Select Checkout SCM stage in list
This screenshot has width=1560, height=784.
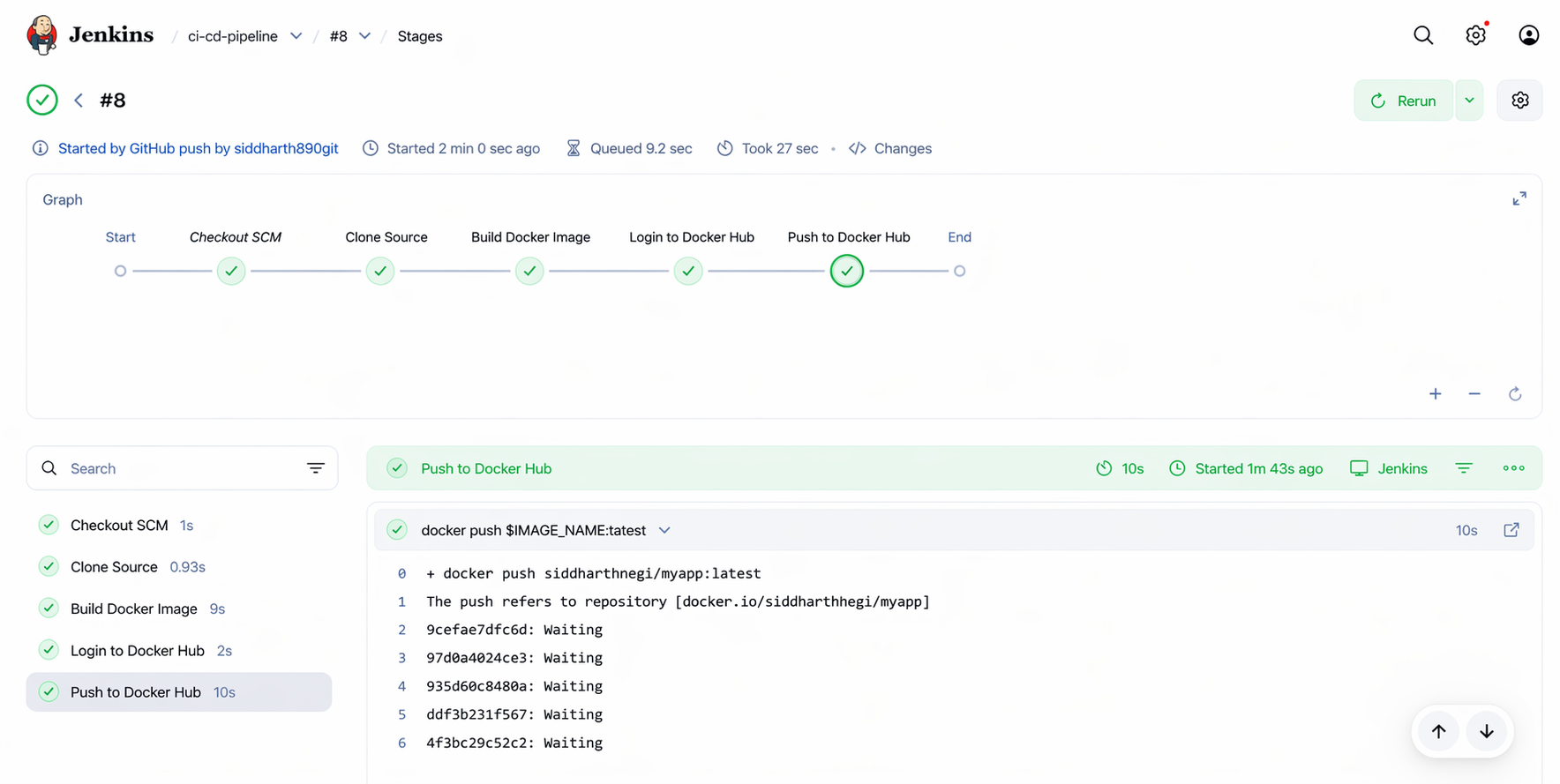tap(179, 526)
